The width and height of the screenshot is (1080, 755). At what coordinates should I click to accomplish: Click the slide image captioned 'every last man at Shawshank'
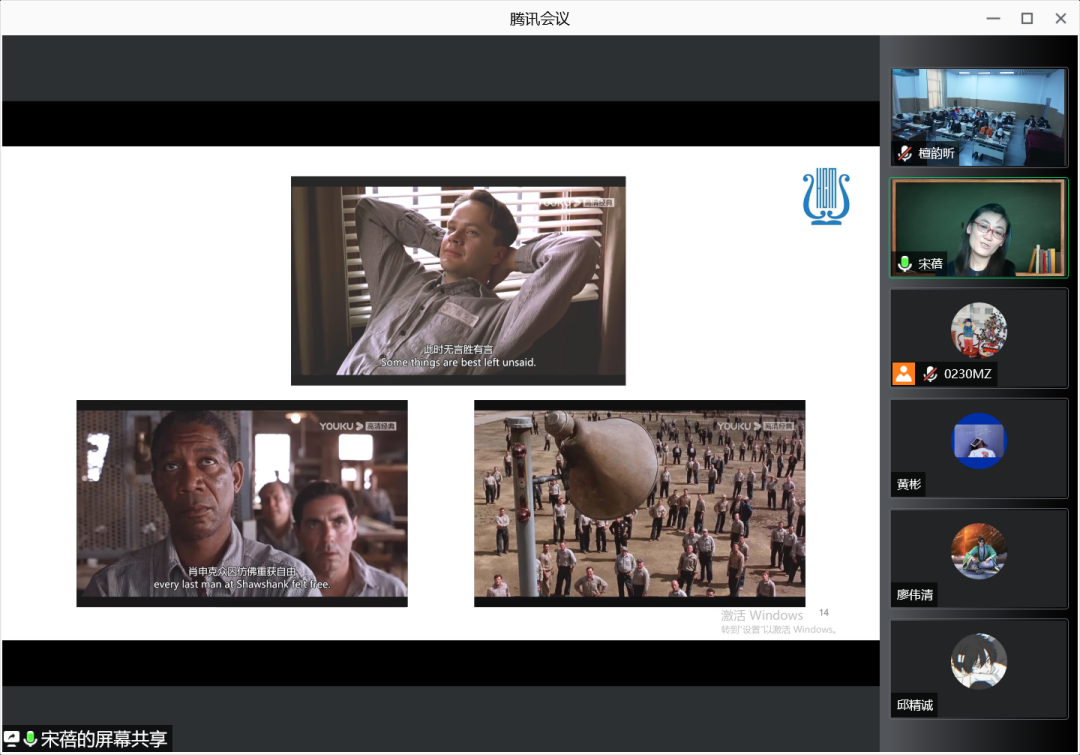(x=242, y=503)
